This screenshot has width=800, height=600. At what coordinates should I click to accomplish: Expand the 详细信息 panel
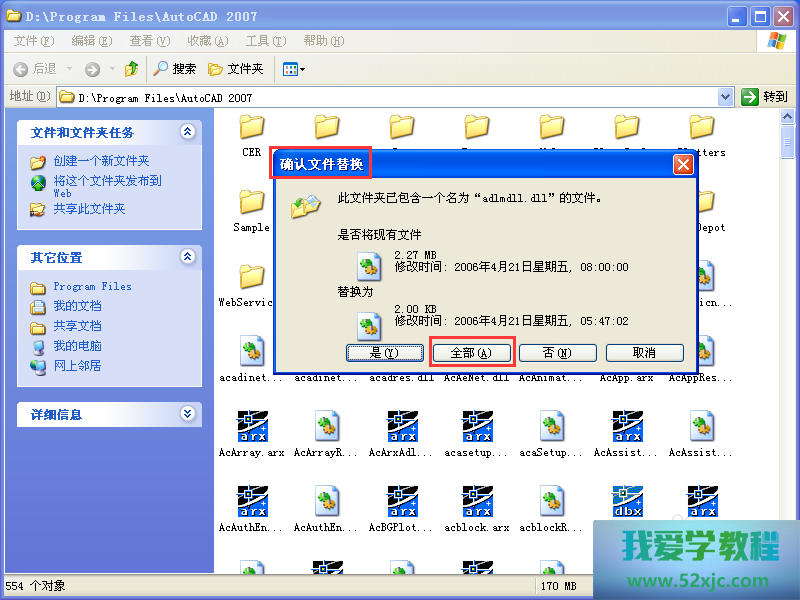[x=187, y=414]
